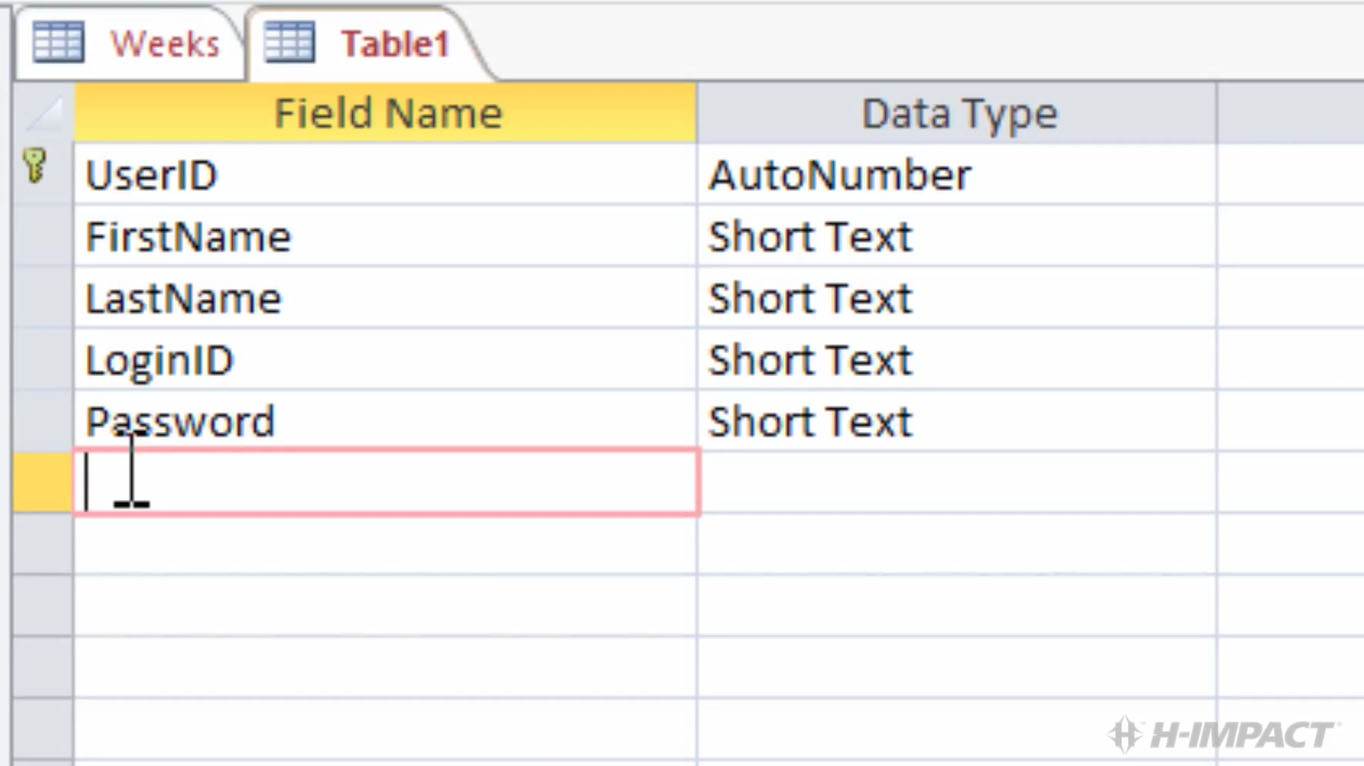Click the Table1 tab table icon
Viewport: 1364px width, 766px height.
click(x=290, y=43)
